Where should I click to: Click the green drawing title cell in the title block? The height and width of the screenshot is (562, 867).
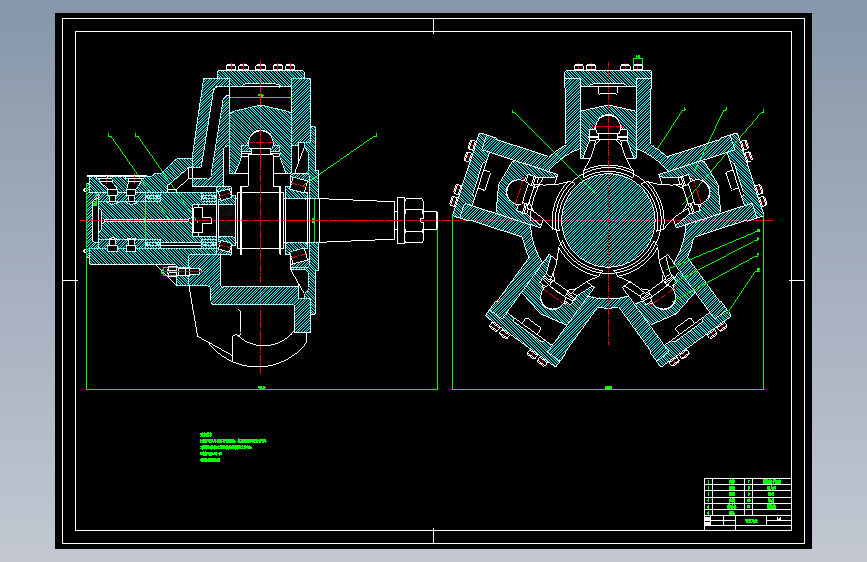click(x=751, y=521)
